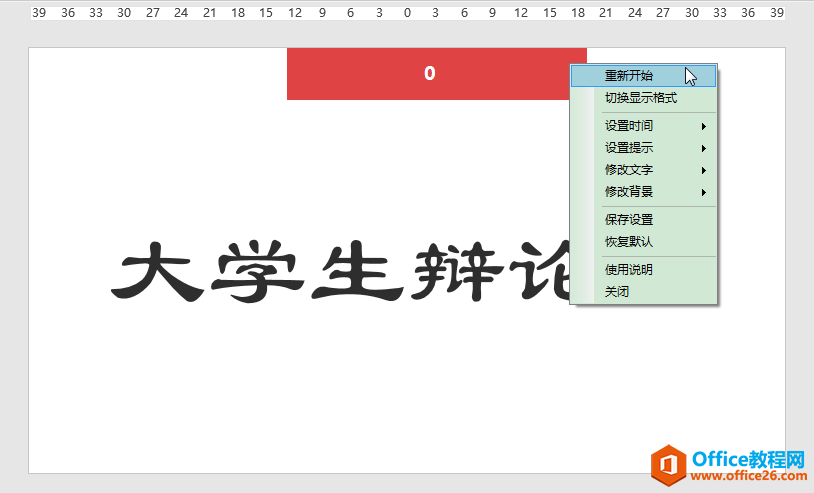Open the 修改背景 submenu
Image resolution: width=814 pixels, height=493 pixels.
pyautogui.click(x=643, y=192)
